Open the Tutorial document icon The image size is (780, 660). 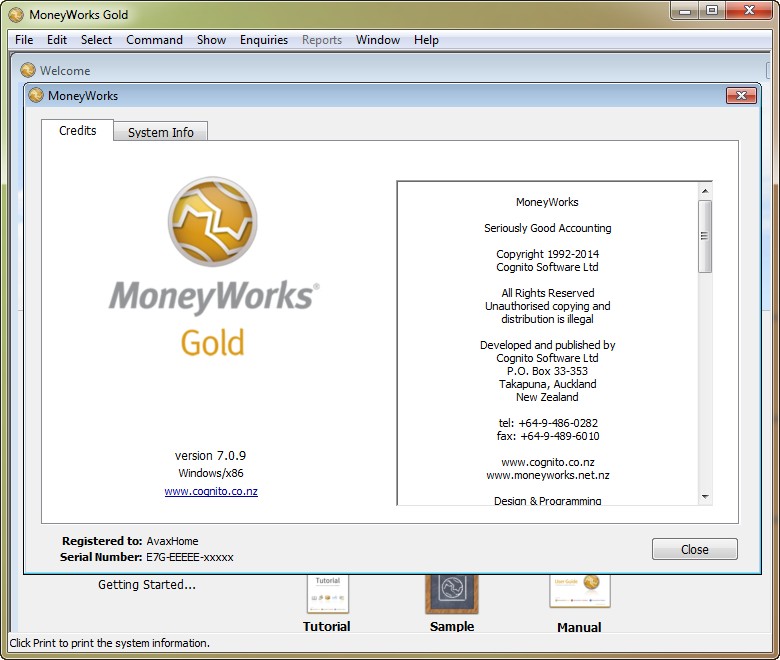327,593
